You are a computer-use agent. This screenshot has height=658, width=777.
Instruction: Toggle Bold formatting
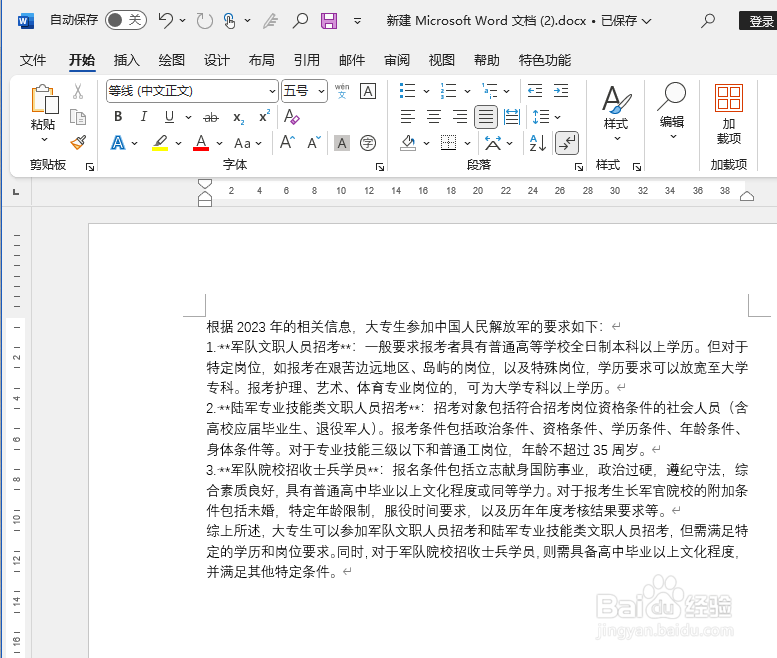118,116
